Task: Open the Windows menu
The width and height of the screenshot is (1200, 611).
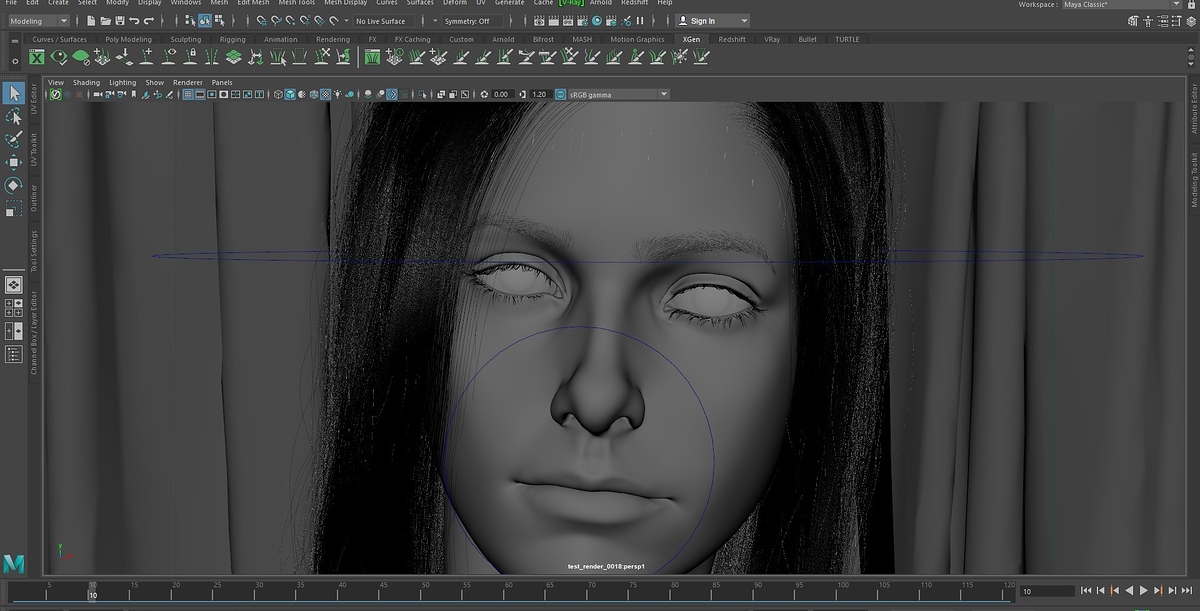Action: coord(185,3)
